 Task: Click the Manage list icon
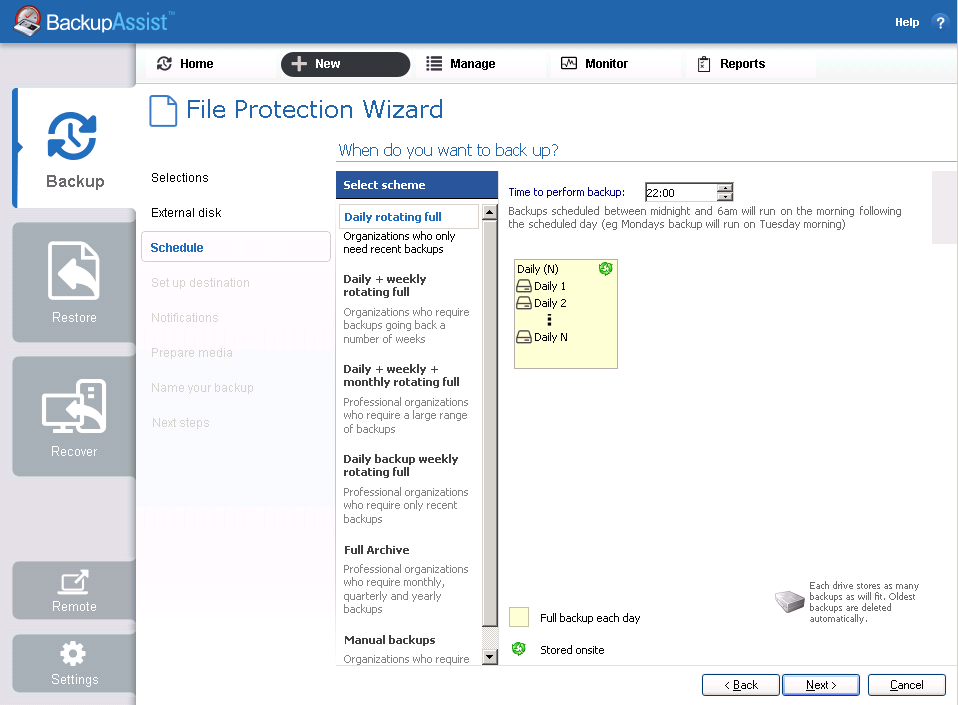[x=434, y=64]
